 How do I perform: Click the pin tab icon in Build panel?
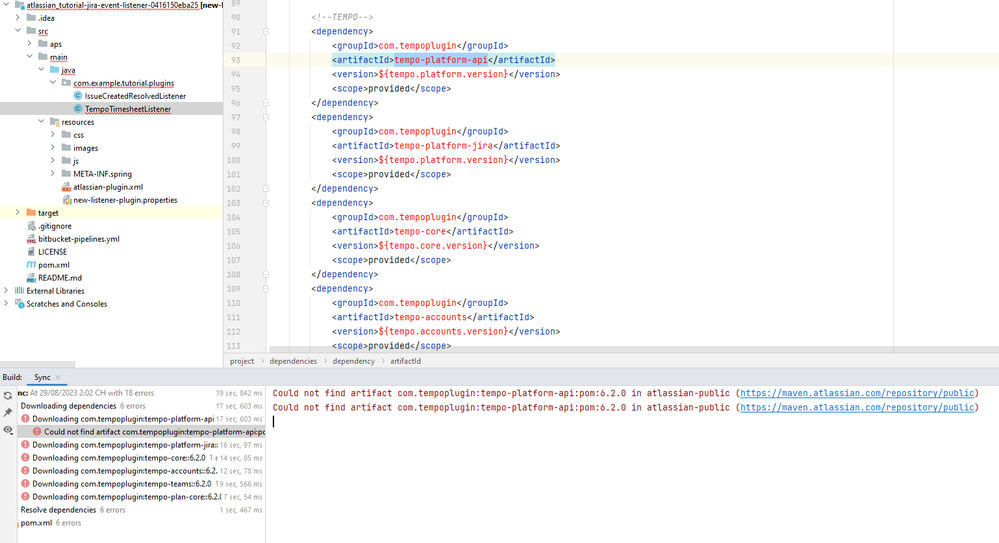[8, 412]
